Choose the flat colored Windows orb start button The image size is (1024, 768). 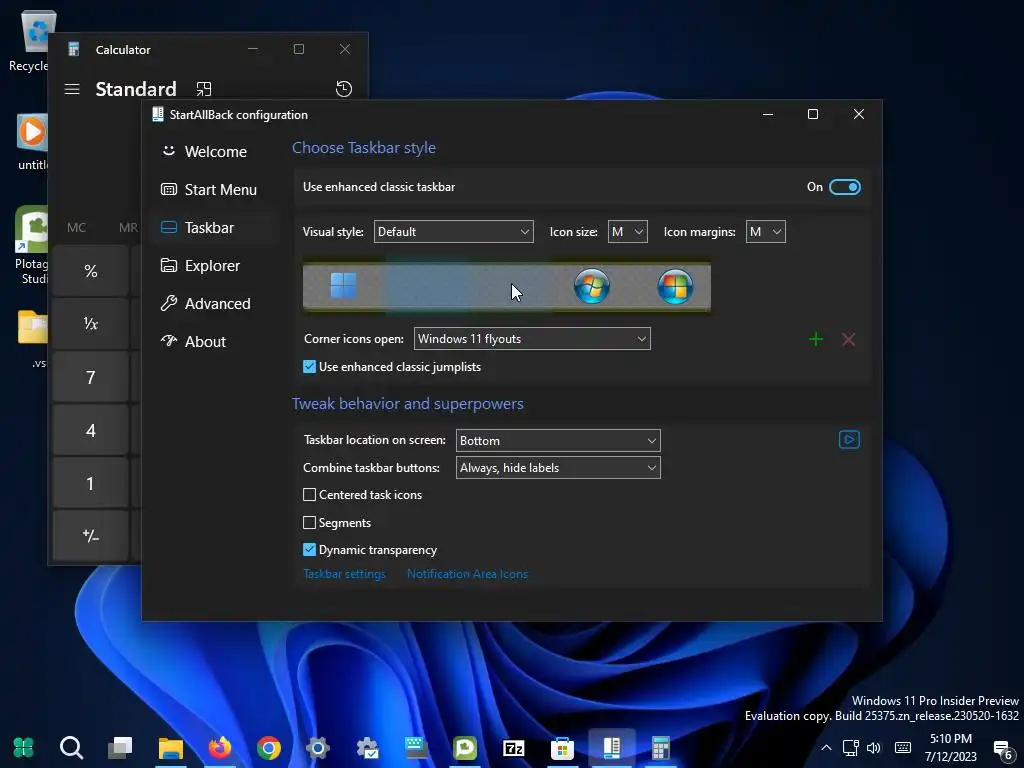click(x=675, y=287)
